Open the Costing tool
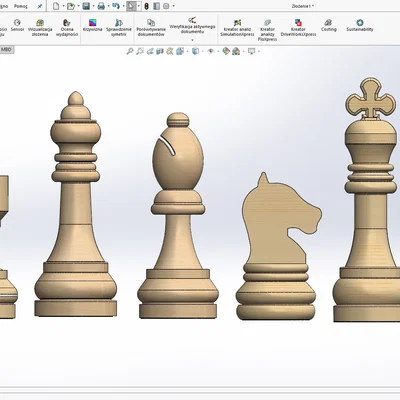Viewport: 400px width, 400px height. tap(329, 25)
